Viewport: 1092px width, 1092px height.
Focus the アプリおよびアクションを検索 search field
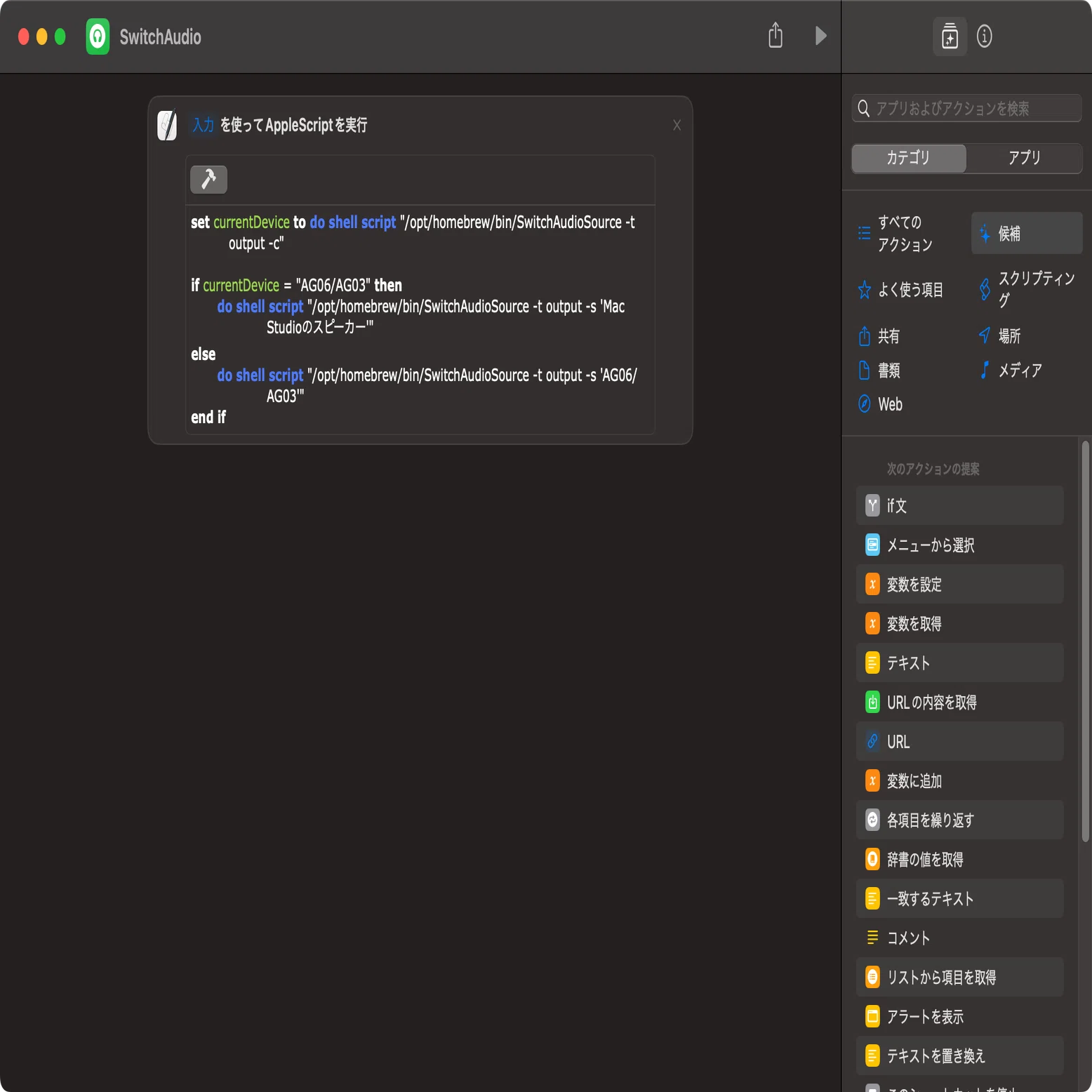966,108
